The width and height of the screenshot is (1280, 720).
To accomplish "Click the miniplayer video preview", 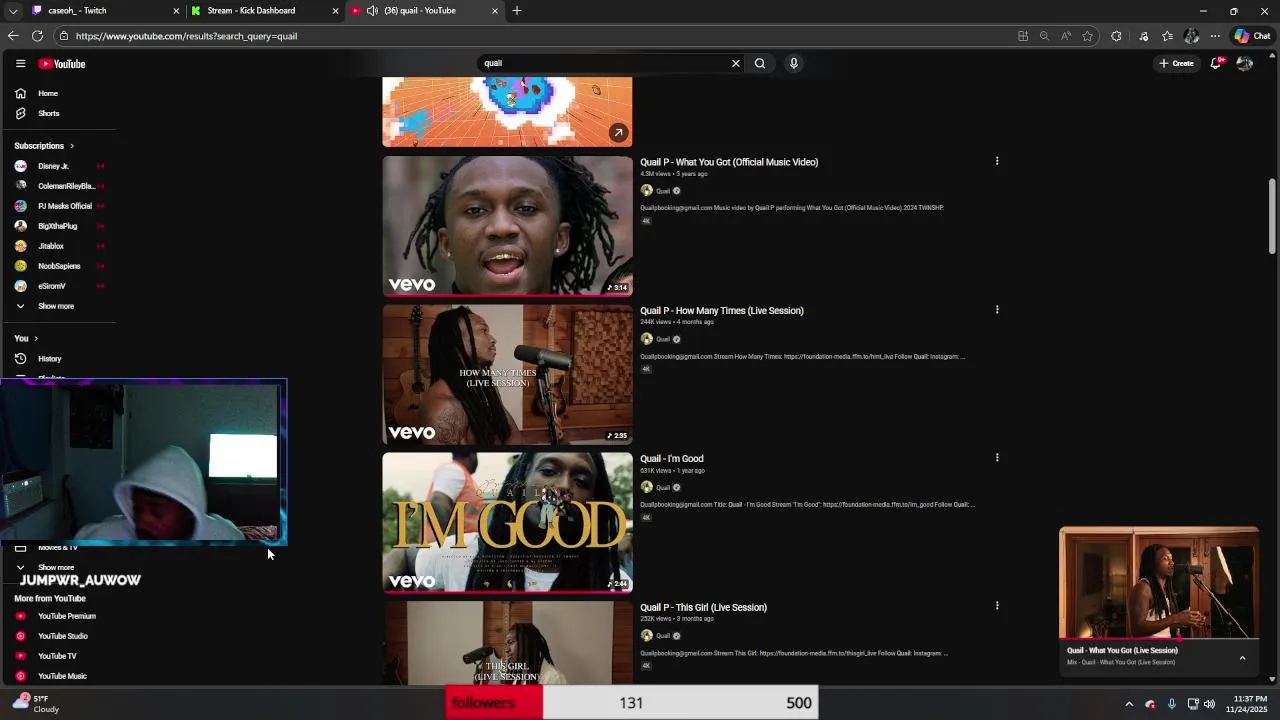I will click(1159, 582).
